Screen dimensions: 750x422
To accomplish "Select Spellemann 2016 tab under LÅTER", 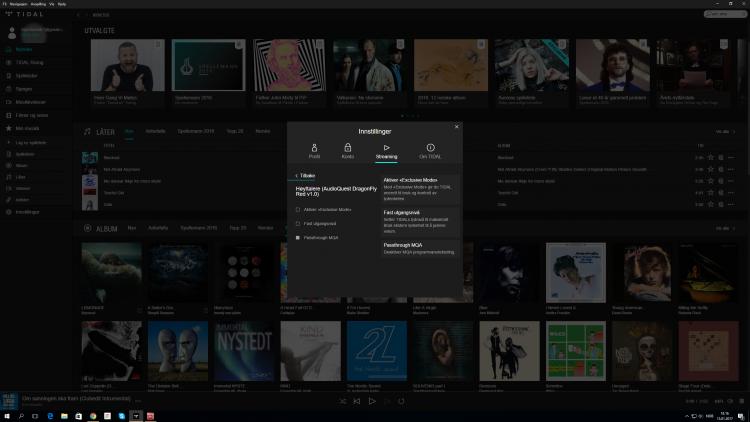I will [196, 131].
